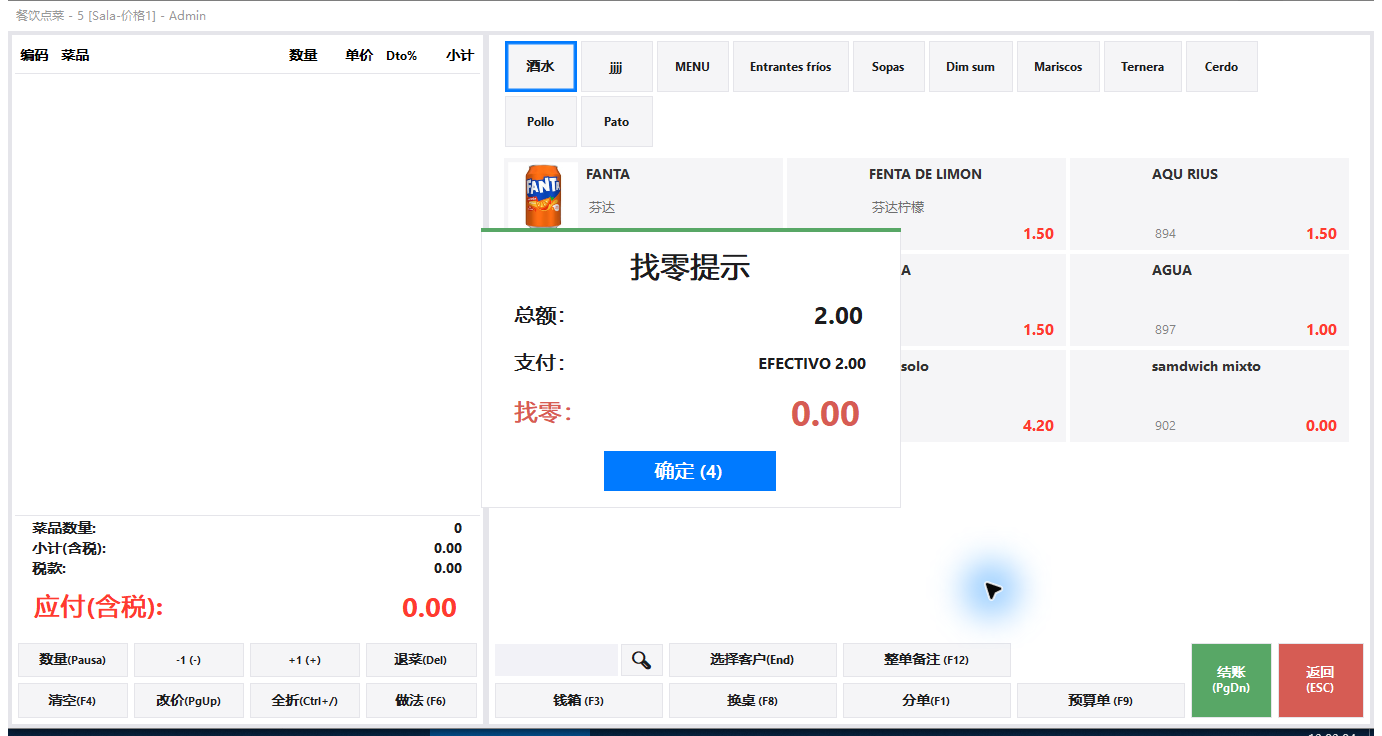Clear the order with 清空(F4)
Image resolution: width=1382 pixels, height=736 pixels.
[x=73, y=701]
